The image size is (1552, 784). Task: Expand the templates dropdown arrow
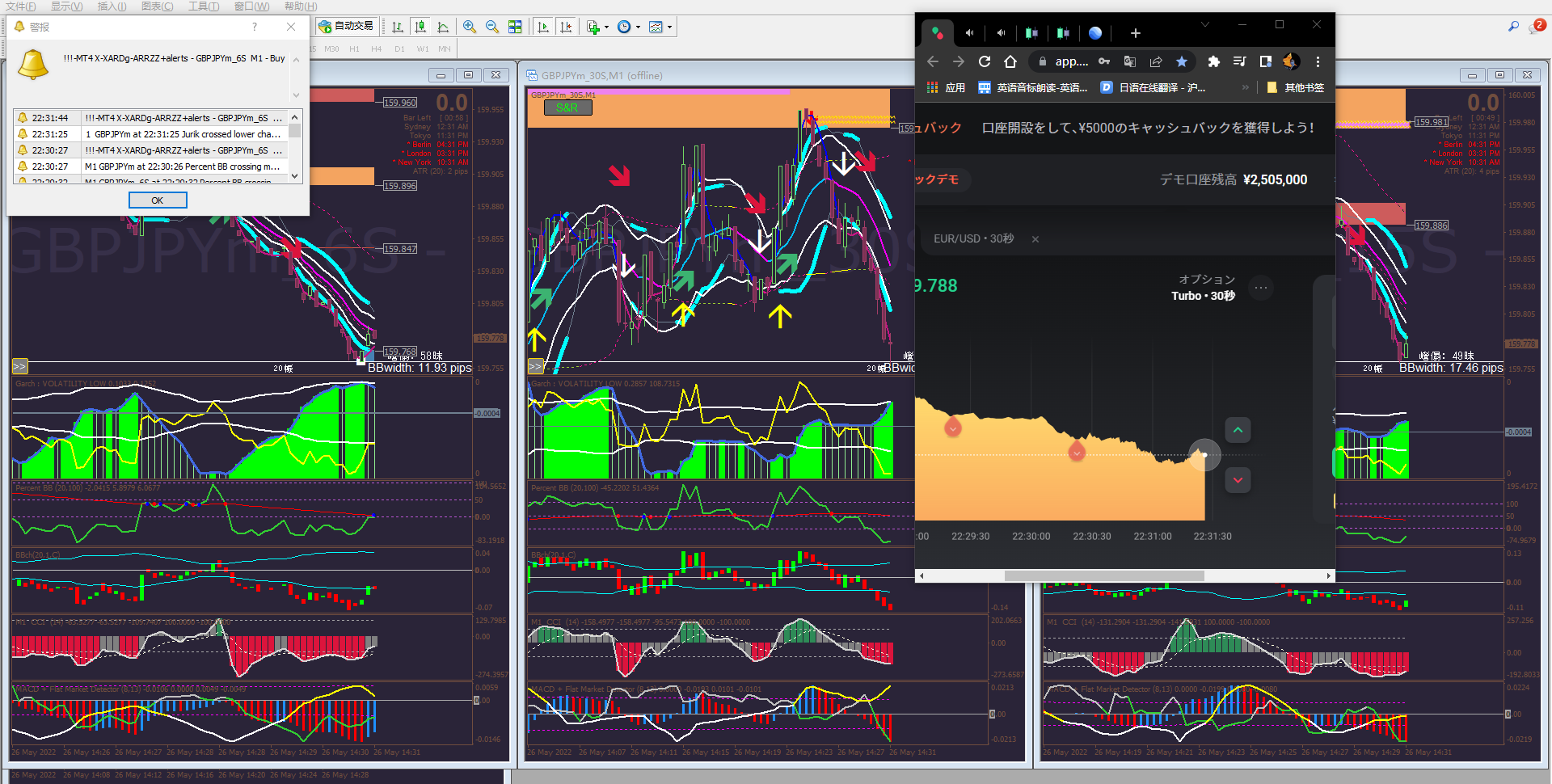coord(669,27)
